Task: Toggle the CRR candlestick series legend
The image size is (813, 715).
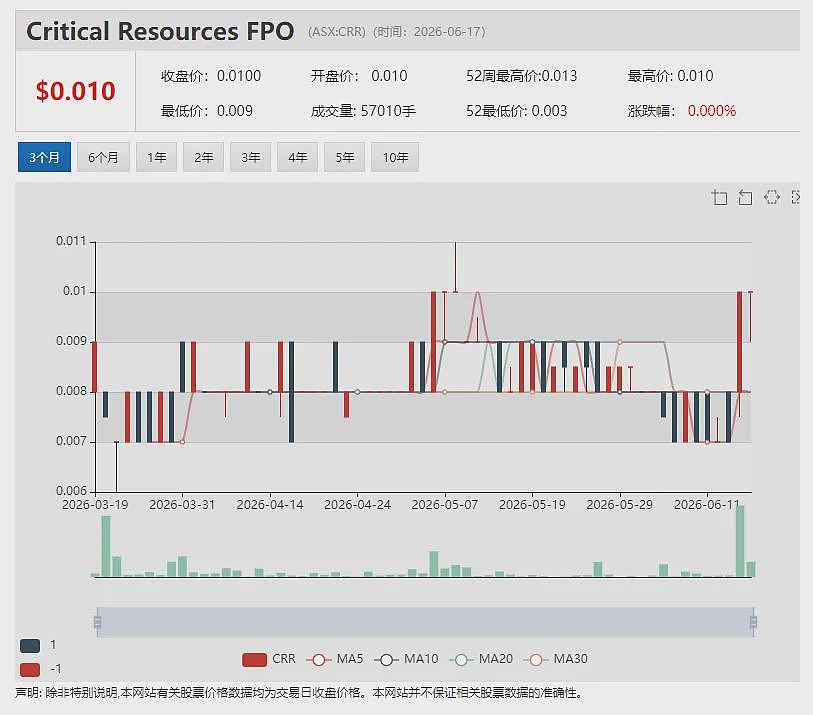Action: (x=269, y=659)
